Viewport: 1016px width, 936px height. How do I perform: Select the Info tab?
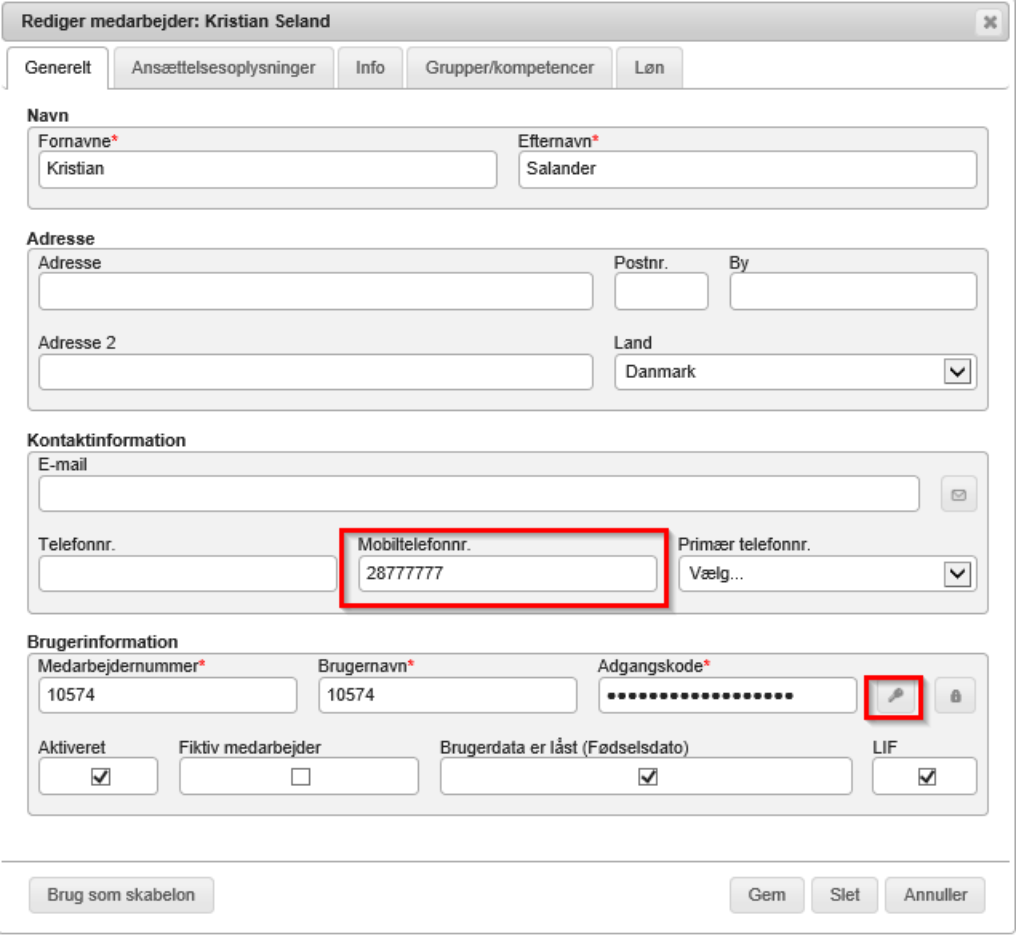370,68
